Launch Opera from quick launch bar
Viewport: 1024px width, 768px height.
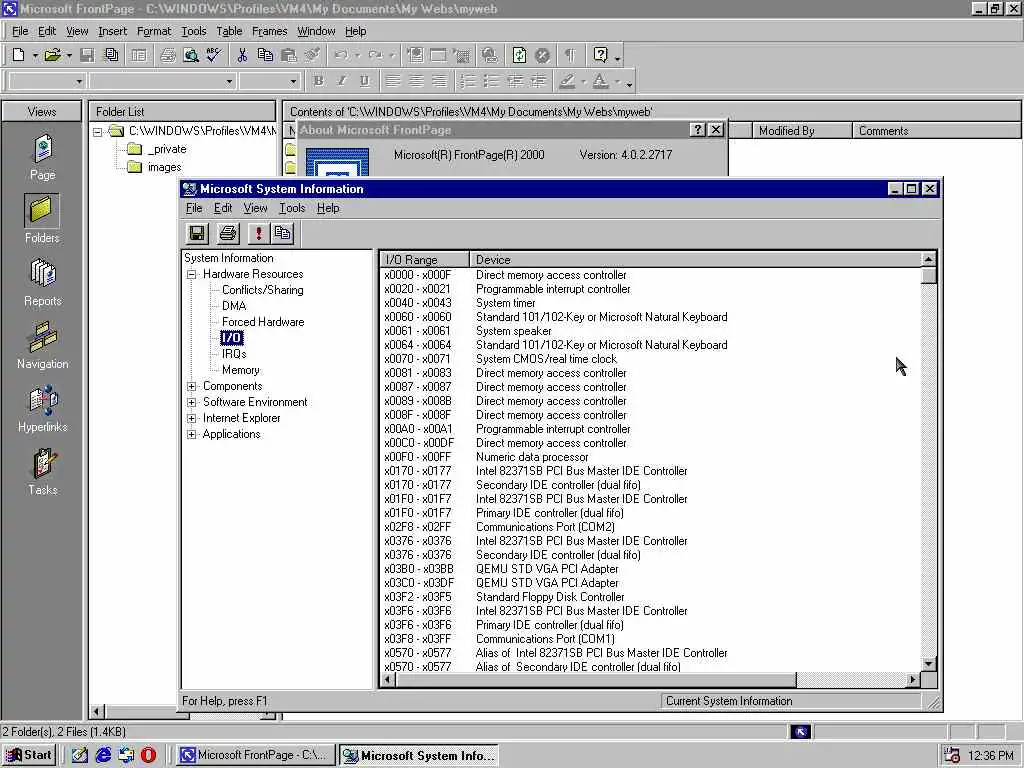(x=149, y=755)
